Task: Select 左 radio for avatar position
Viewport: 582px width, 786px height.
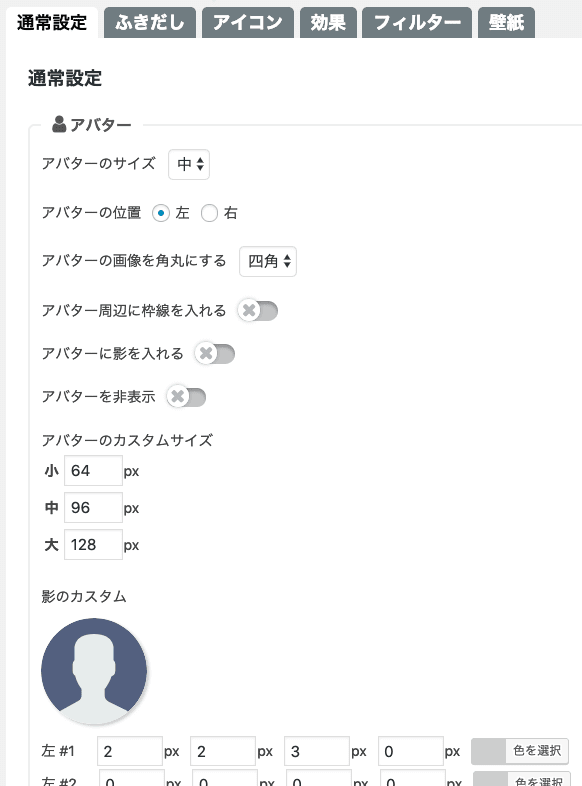Action: tap(160, 213)
